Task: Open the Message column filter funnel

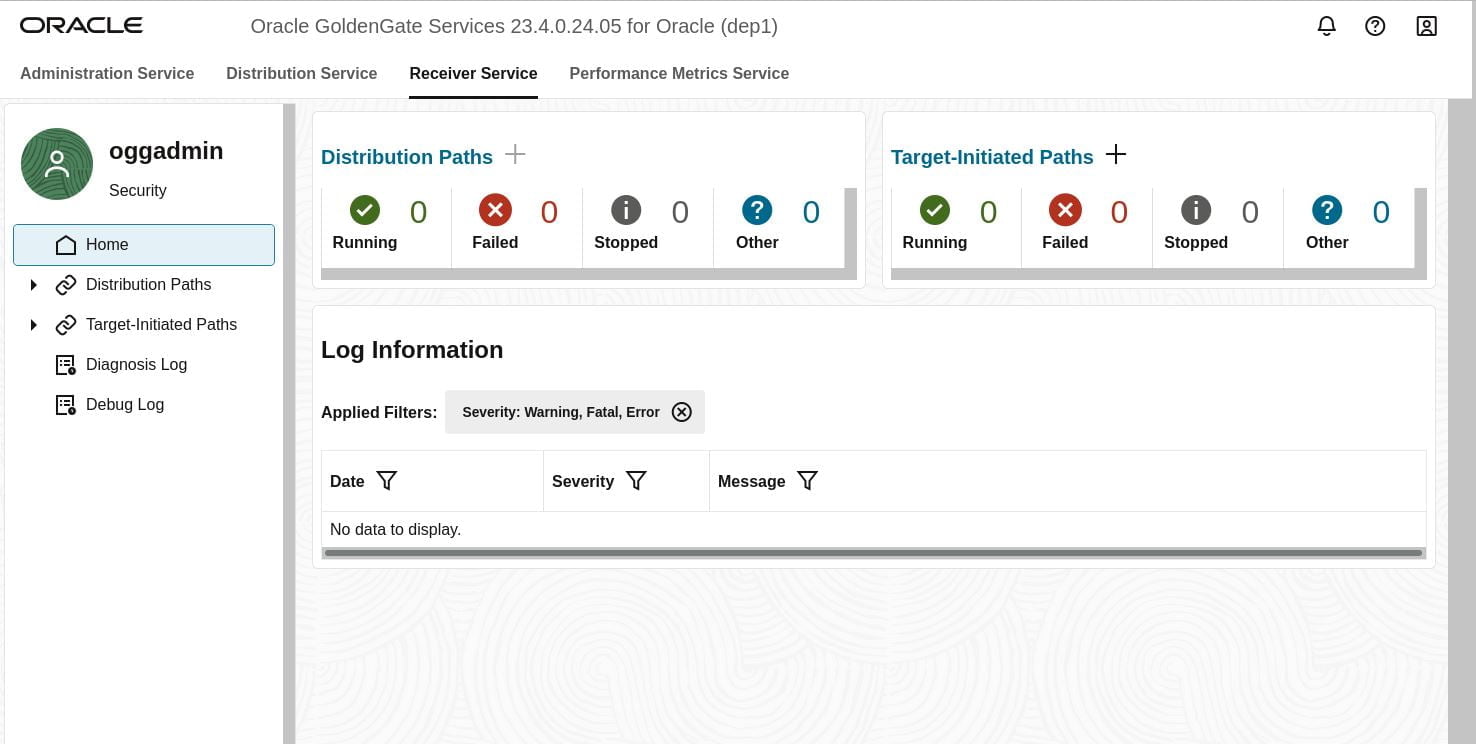Action: point(808,481)
